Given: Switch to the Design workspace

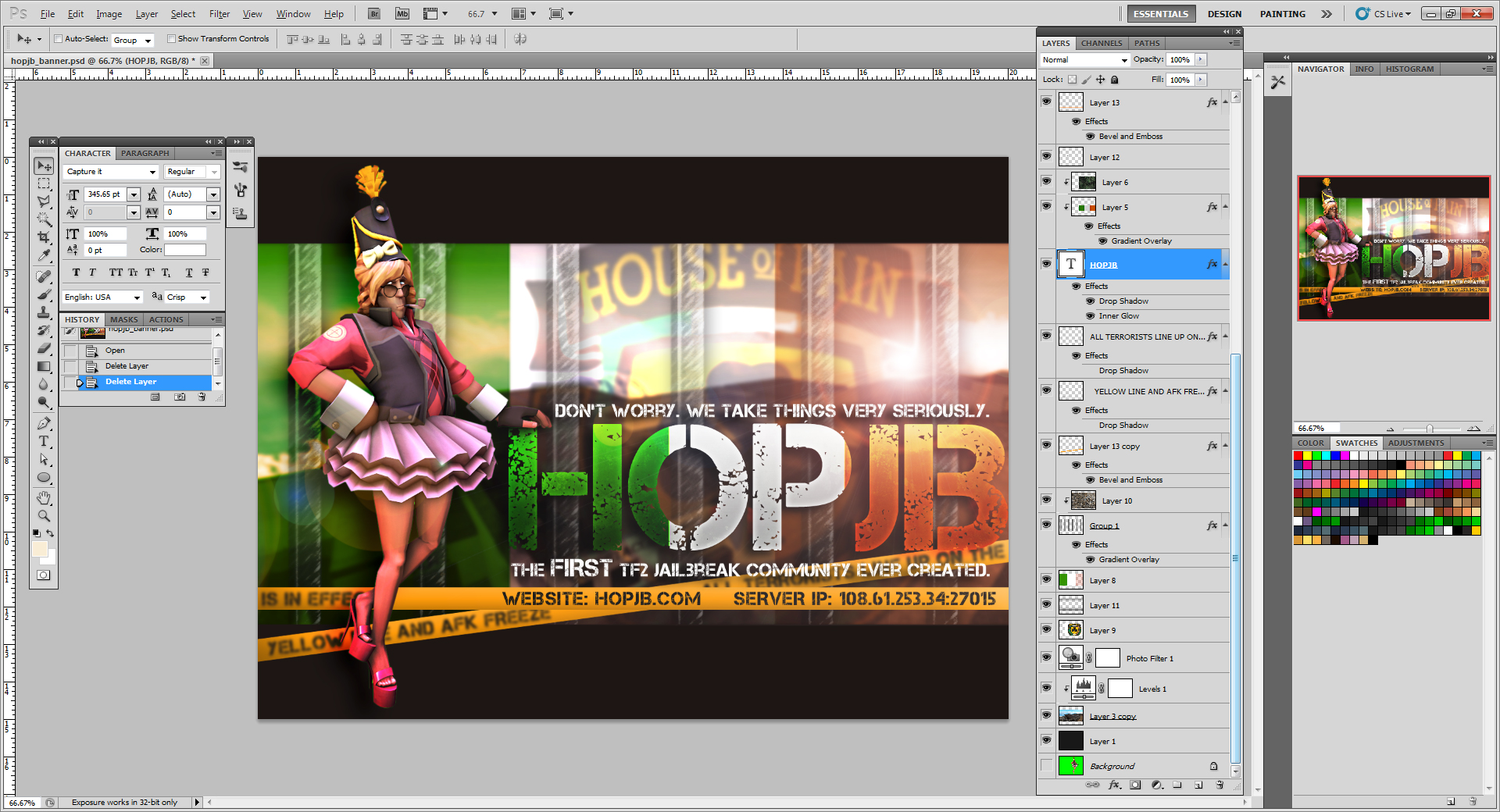Looking at the screenshot, I should (1224, 14).
